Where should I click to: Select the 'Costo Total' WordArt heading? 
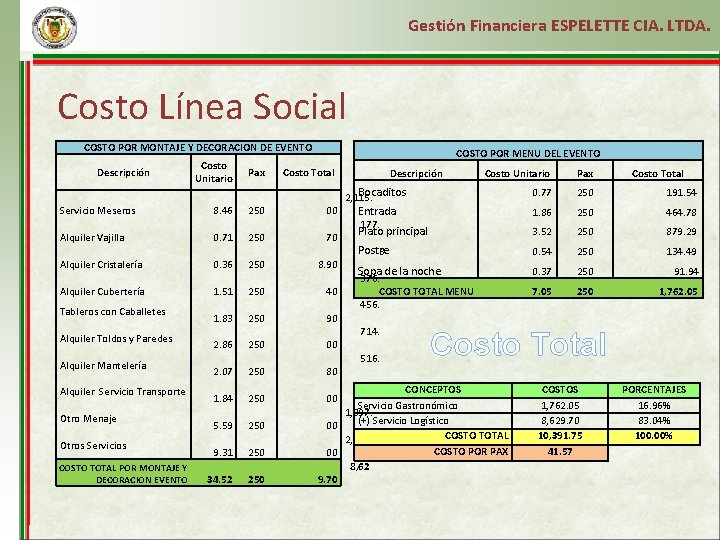[518, 344]
